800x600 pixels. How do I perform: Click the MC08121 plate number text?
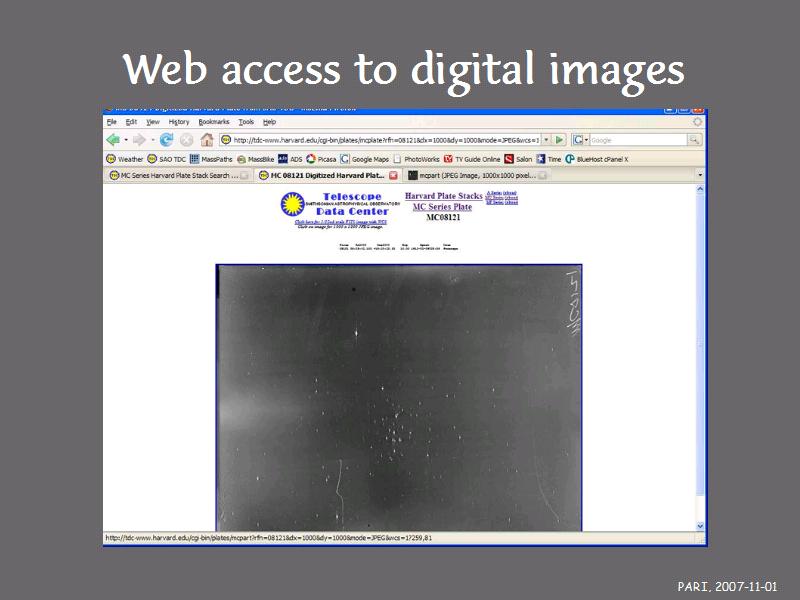443,217
